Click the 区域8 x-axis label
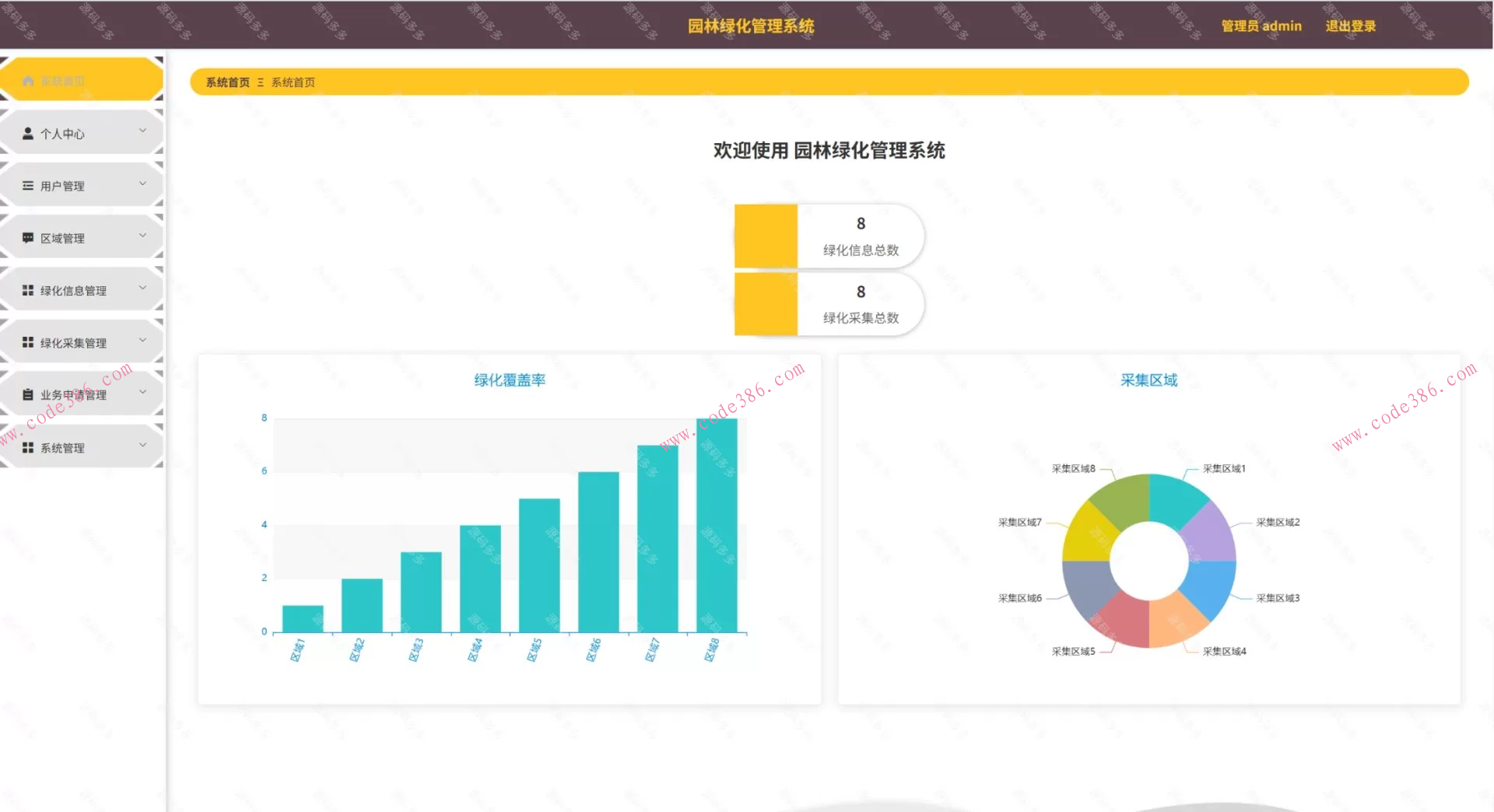 pyautogui.click(x=711, y=650)
